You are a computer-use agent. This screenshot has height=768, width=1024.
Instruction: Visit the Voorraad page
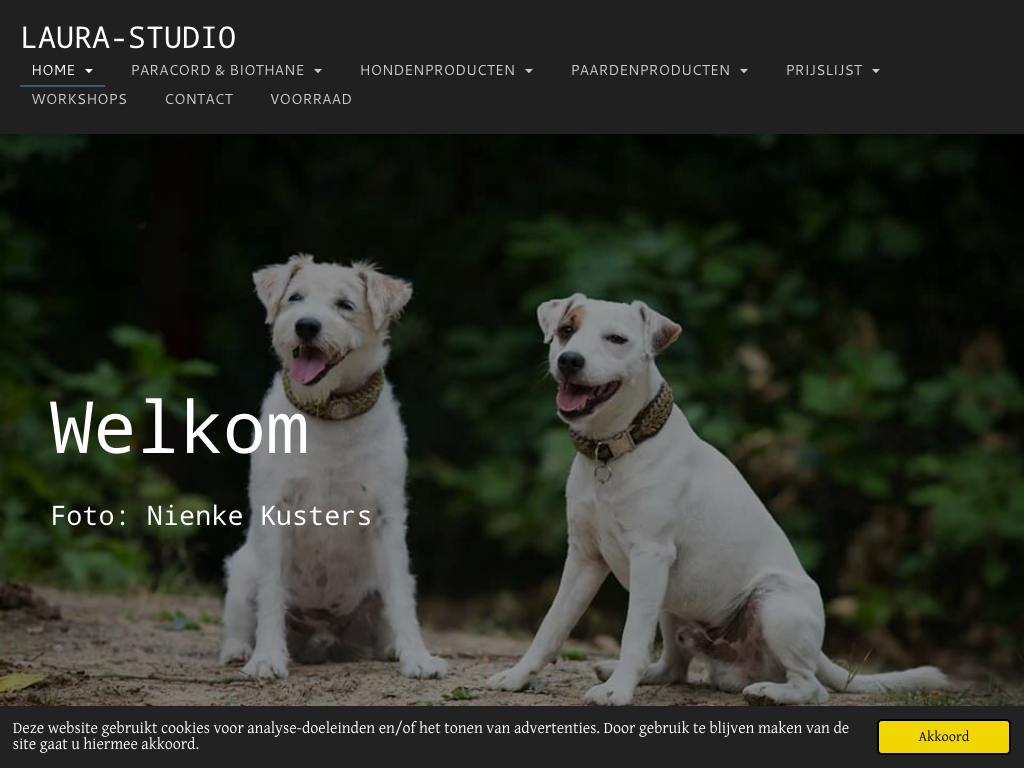tap(311, 99)
